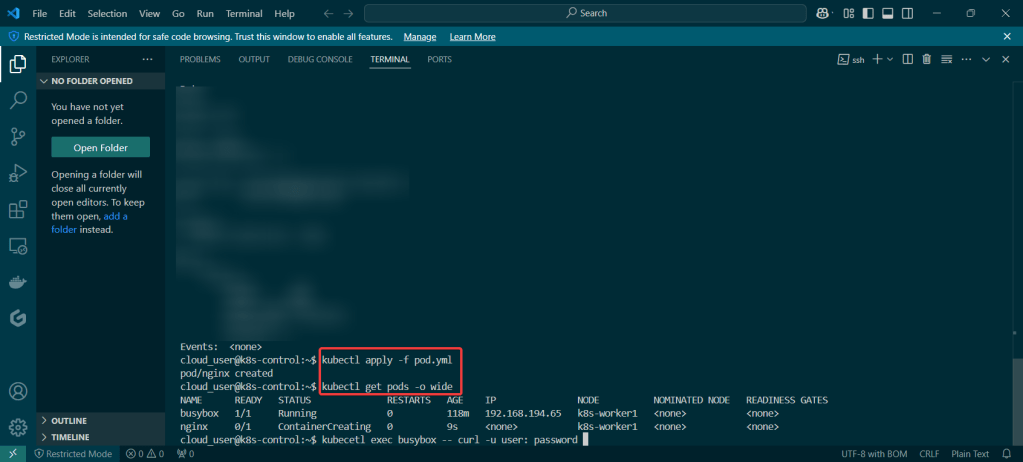
Task: Open the Extensions view
Action: [x=18, y=210]
